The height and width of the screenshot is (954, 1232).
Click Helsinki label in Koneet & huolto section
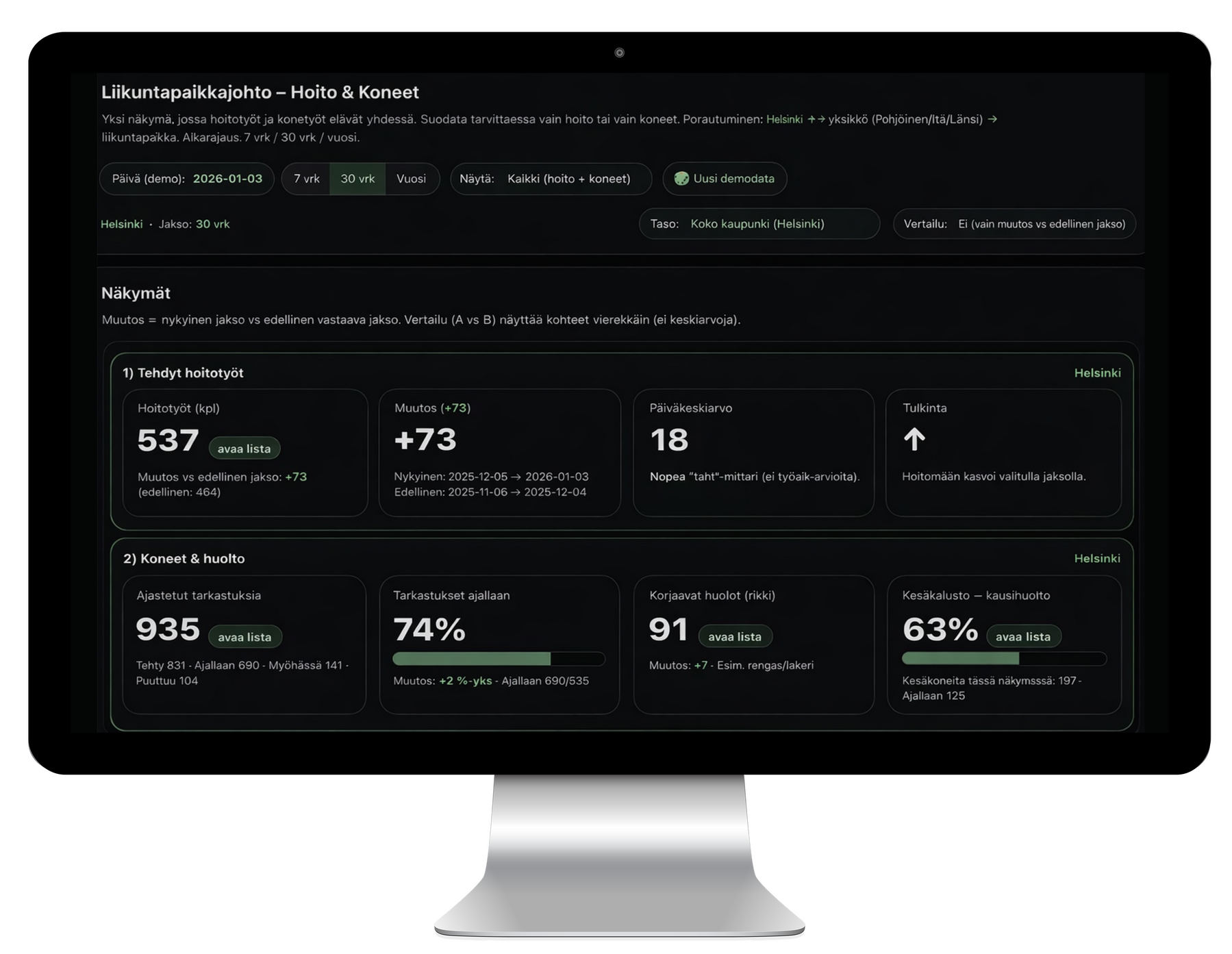tap(1097, 558)
